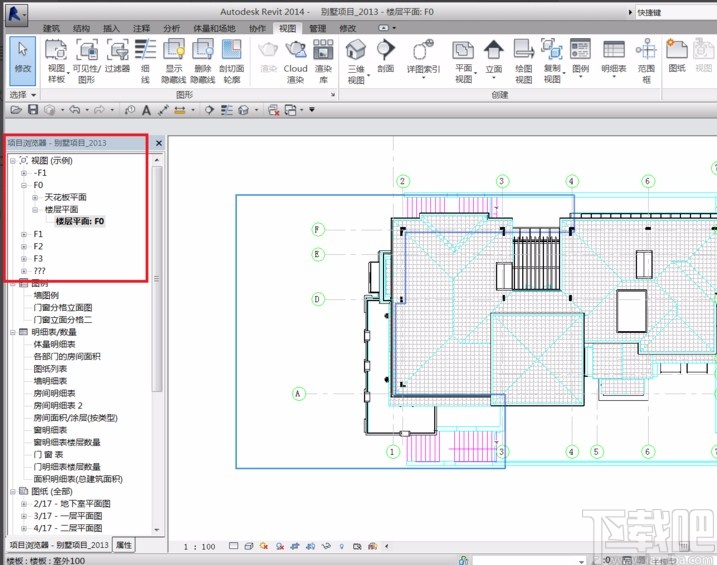Expand the F2 tree node
This screenshot has width=717, height=565.
click(x=24, y=246)
